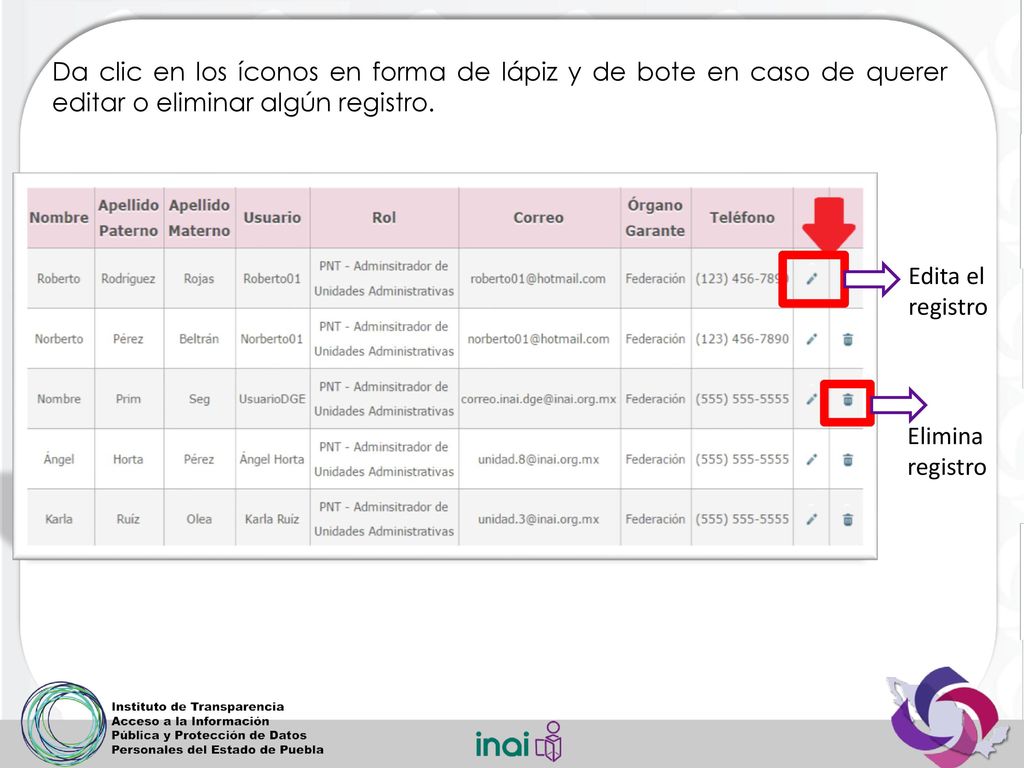Click Federación in Ángel Horta's row

click(655, 459)
